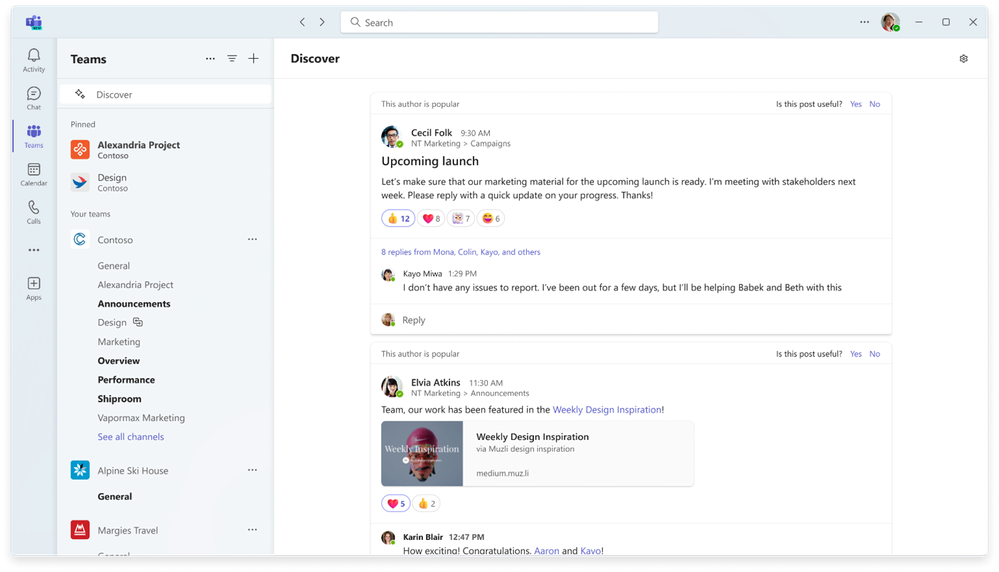Open the Calls phone icon

(34, 208)
